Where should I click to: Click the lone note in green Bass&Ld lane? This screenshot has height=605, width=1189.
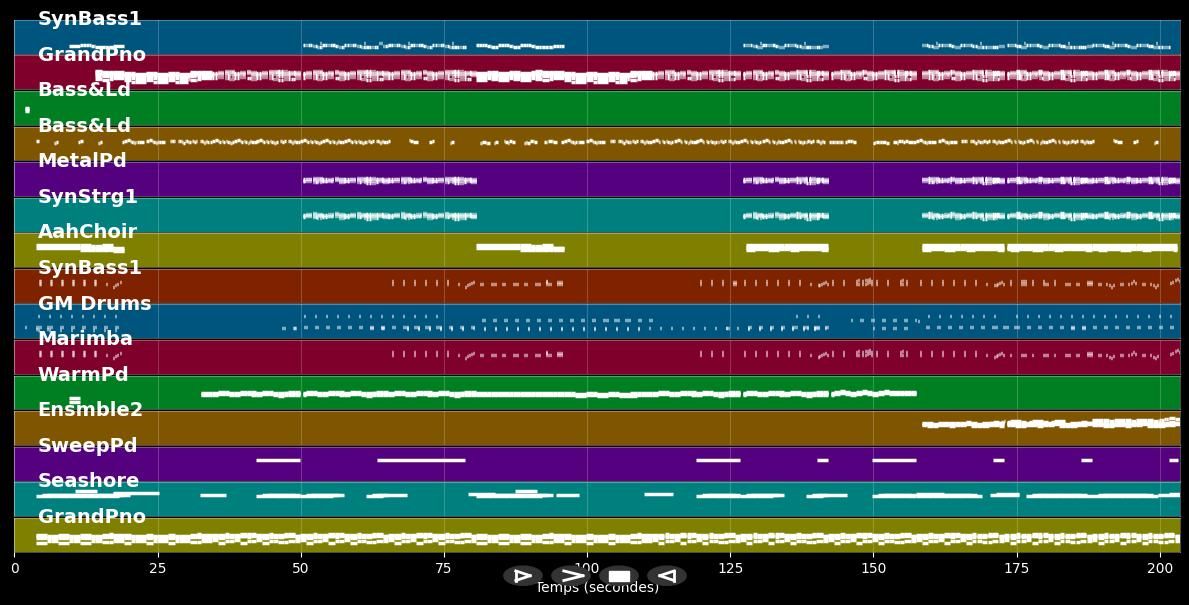pos(27,110)
